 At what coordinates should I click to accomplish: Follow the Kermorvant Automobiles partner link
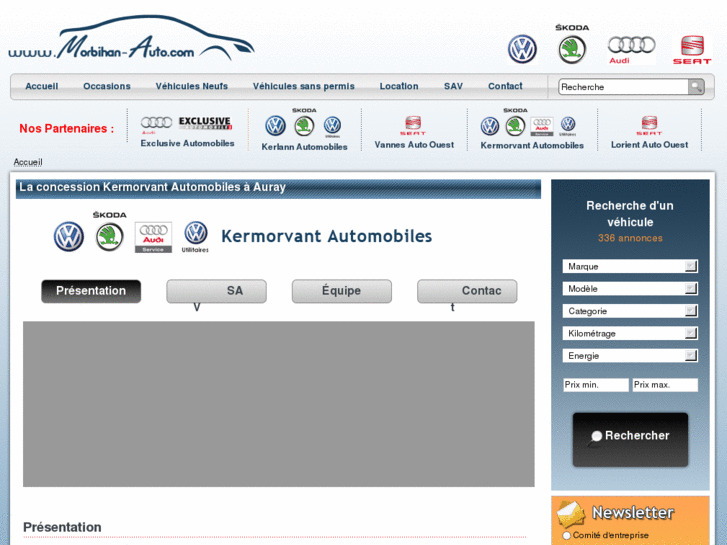532,145
